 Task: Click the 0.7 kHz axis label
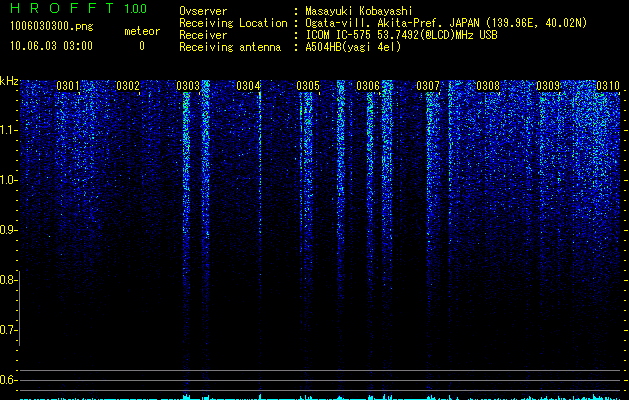click(x=7, y=330)
